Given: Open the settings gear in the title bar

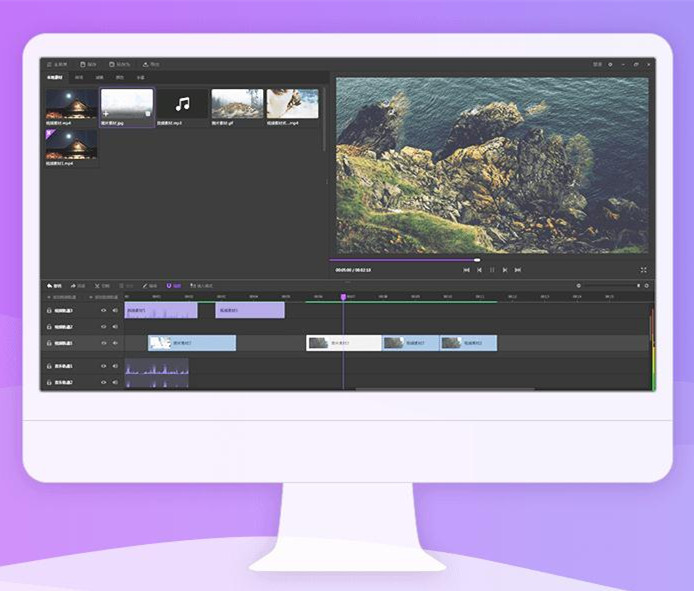Looking at the screenshot, I should (610, 65).
